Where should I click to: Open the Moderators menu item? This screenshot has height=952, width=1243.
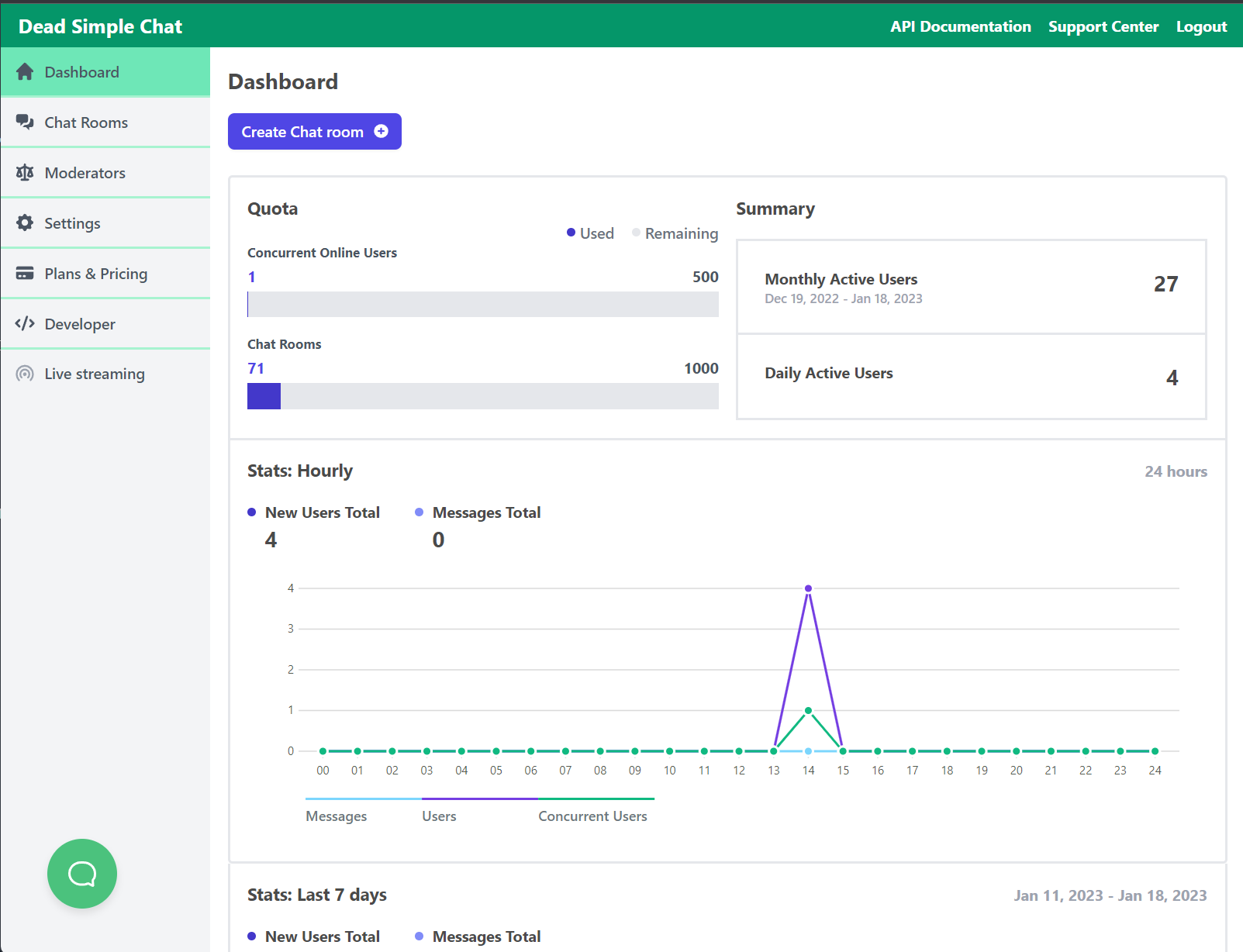tap(85, 173)
